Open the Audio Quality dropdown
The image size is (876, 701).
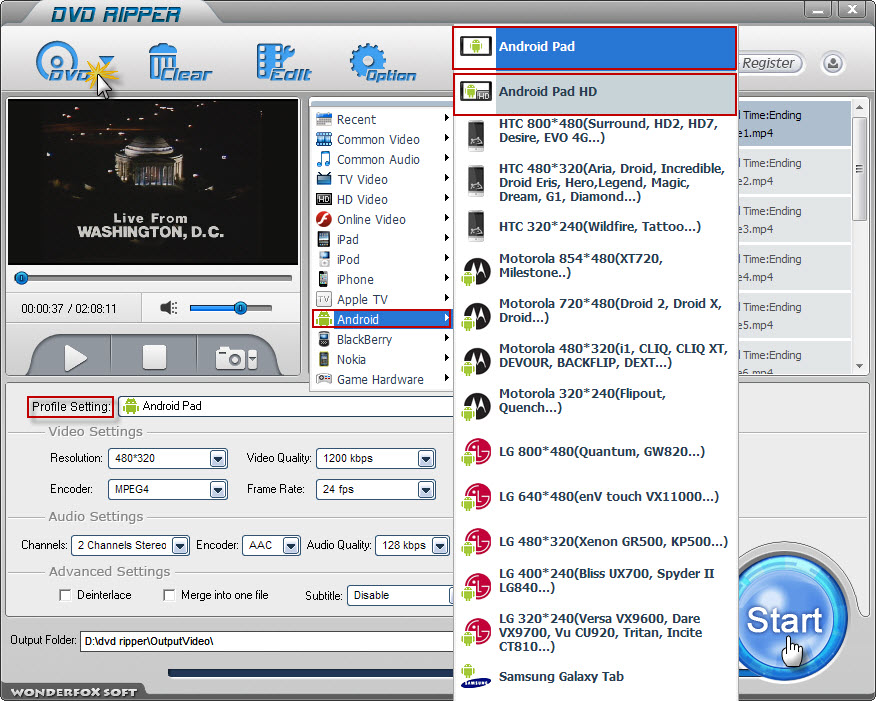(412, 545)
